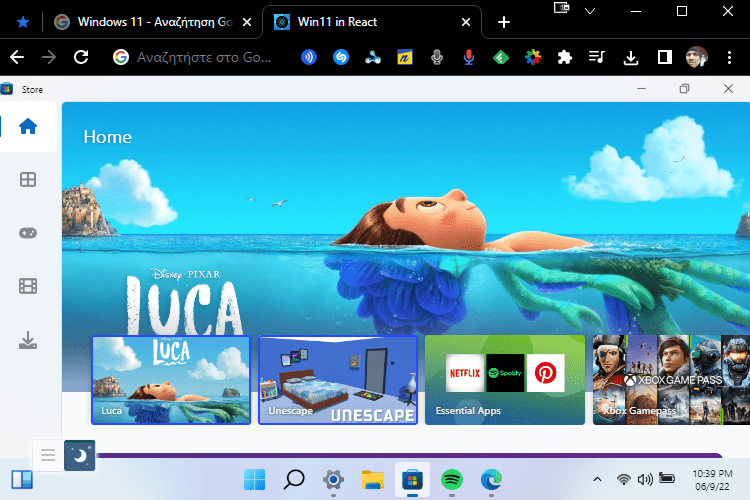
Task: Open the hamburger lines menu beside moon button
Action: 48,455
